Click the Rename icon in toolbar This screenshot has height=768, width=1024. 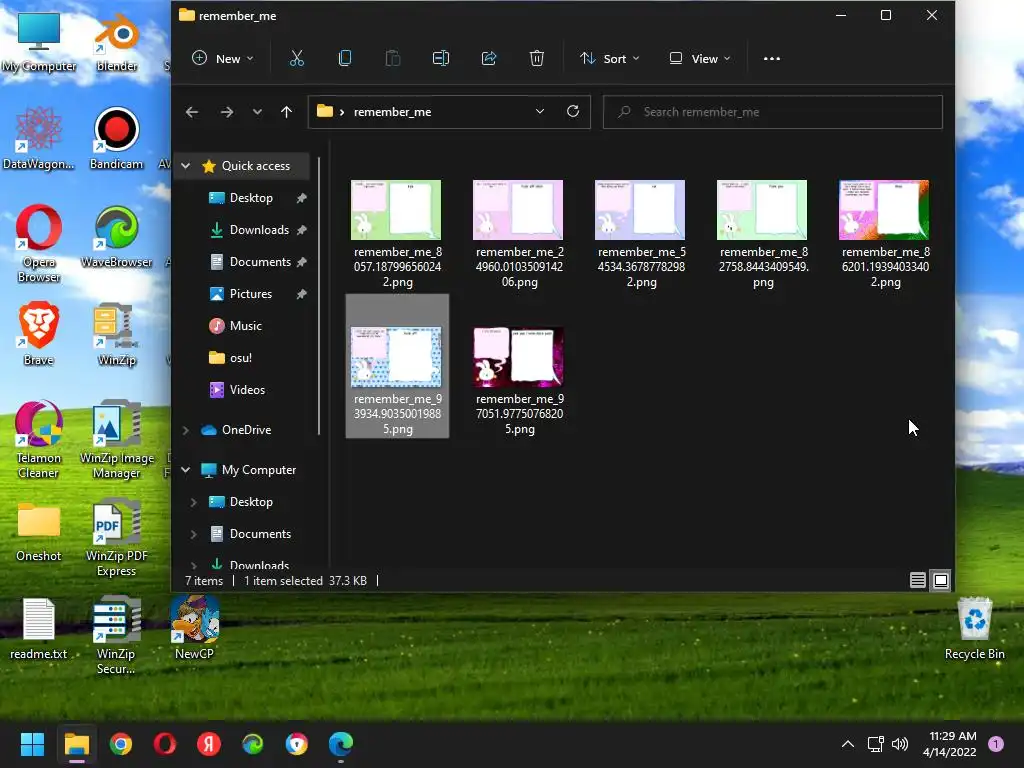coord(441,59)
